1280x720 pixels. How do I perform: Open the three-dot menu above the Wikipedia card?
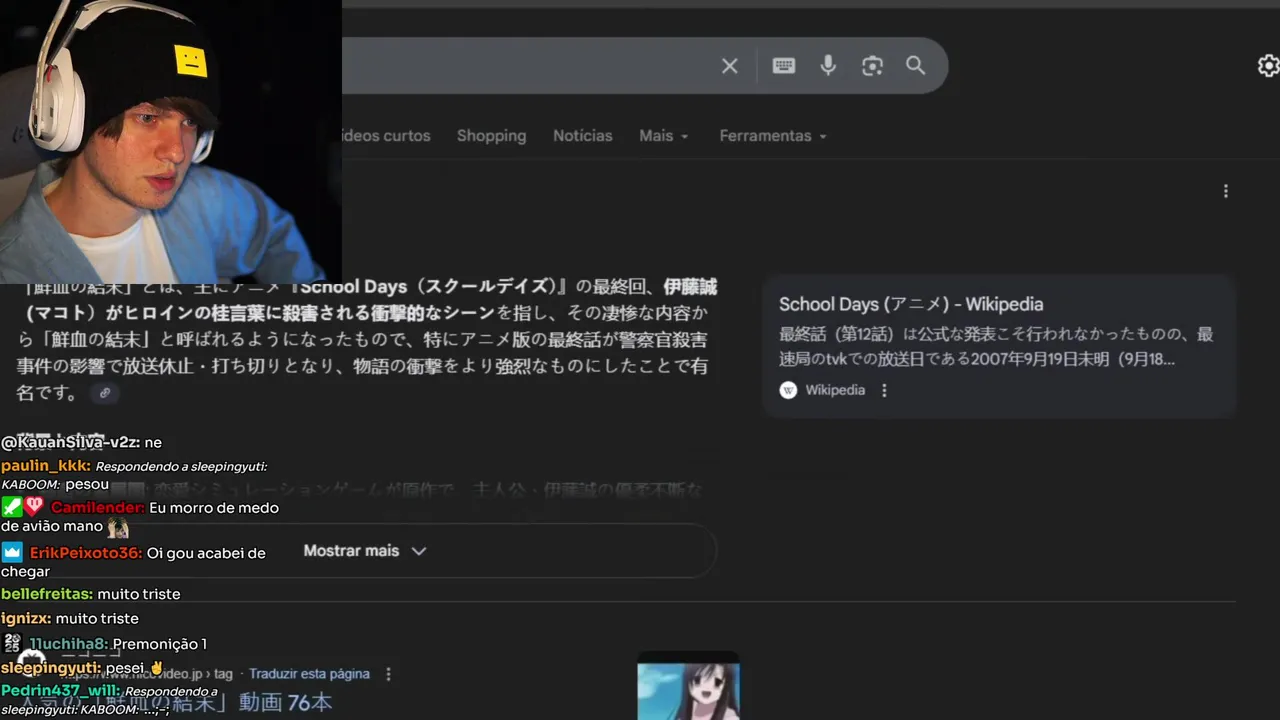pos(1225,191)
